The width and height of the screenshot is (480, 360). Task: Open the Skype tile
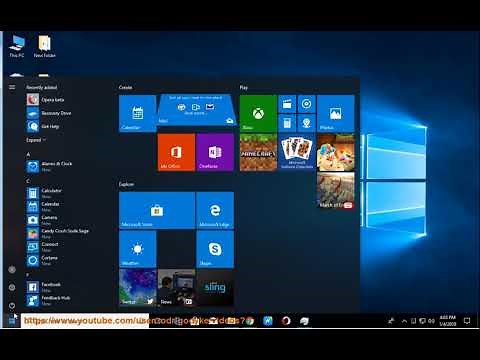pyautogui.click(x=215, y=249)
